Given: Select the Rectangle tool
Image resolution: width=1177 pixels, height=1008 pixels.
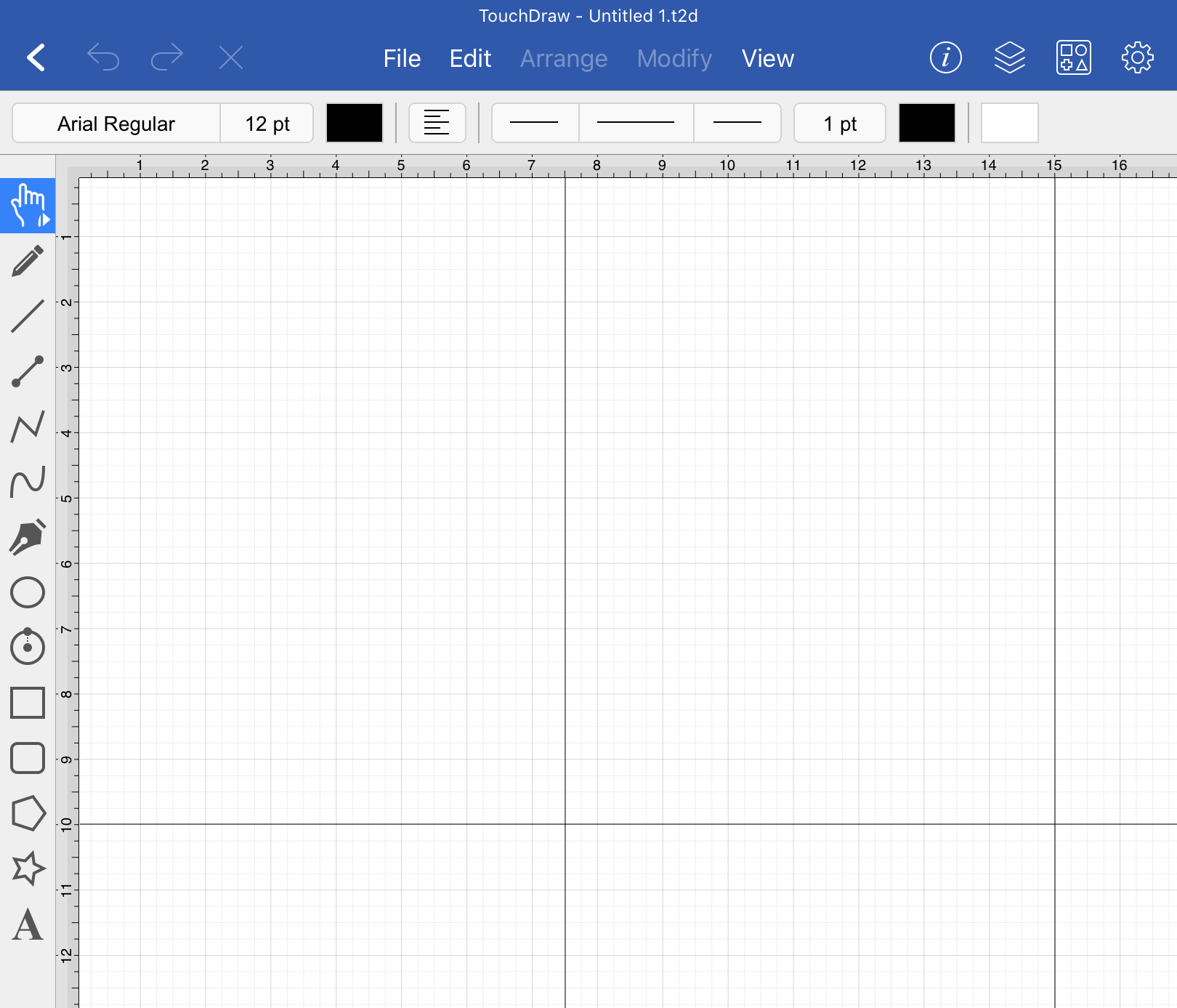Looking at the screenshot, I should tap(28, 703).
